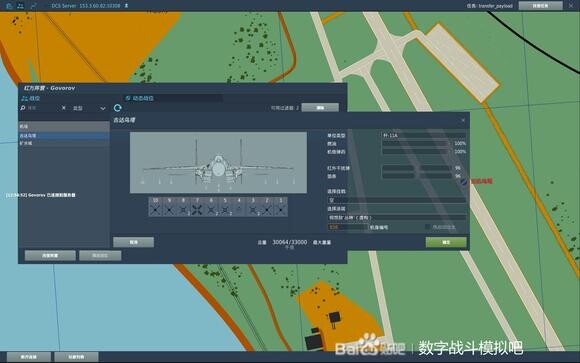Clear the slot search with the X icon

pyautogui.click(x=64, y=108)
